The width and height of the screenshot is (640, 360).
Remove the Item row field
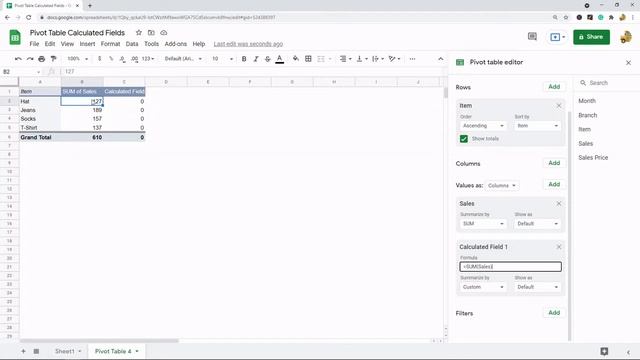click(559, 106)
